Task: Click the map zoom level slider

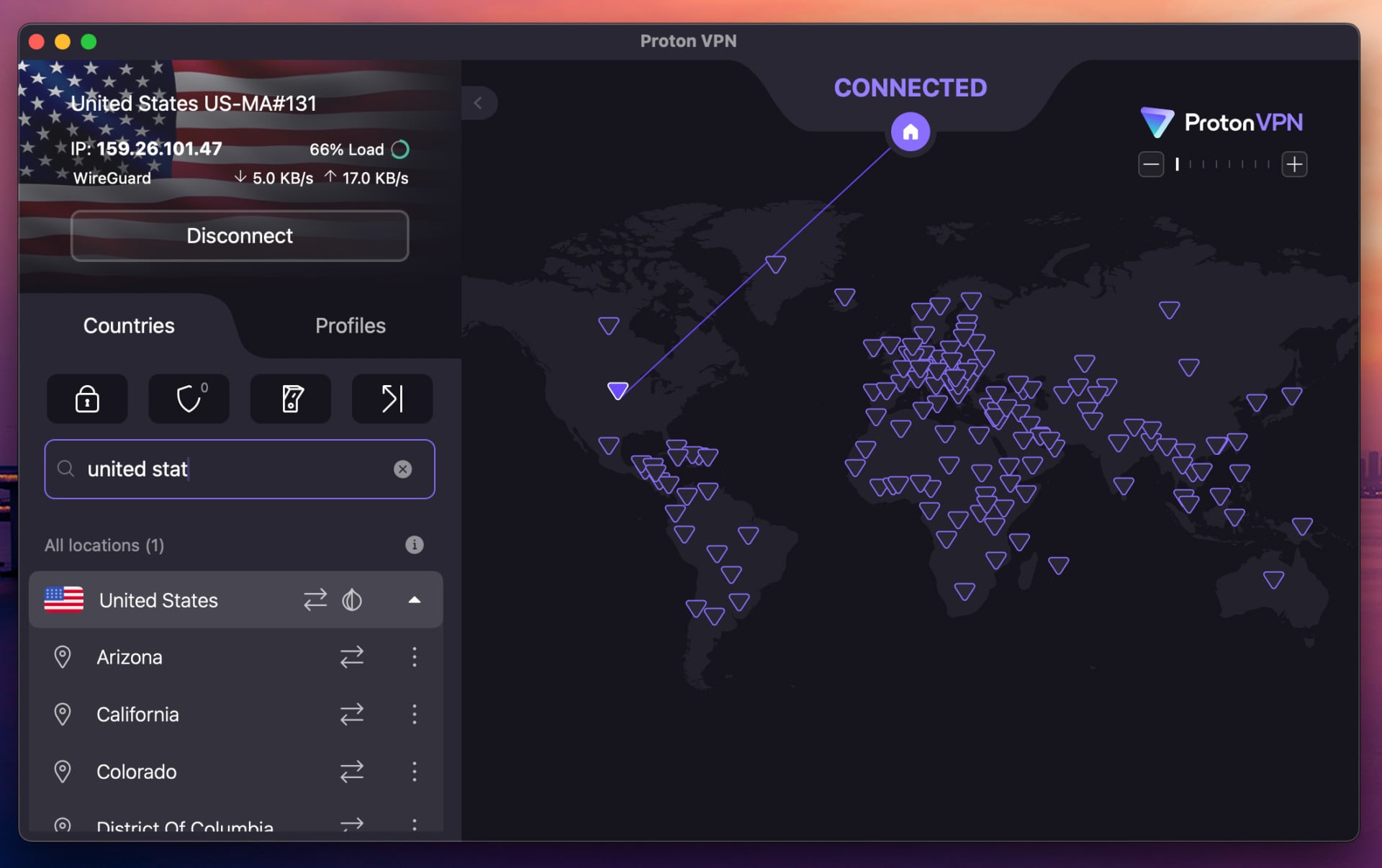Action: pos(1222,164)
